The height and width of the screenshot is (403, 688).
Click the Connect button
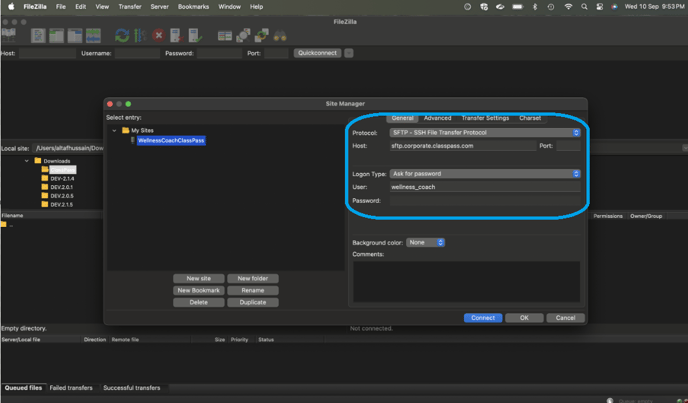pos(483,318)
